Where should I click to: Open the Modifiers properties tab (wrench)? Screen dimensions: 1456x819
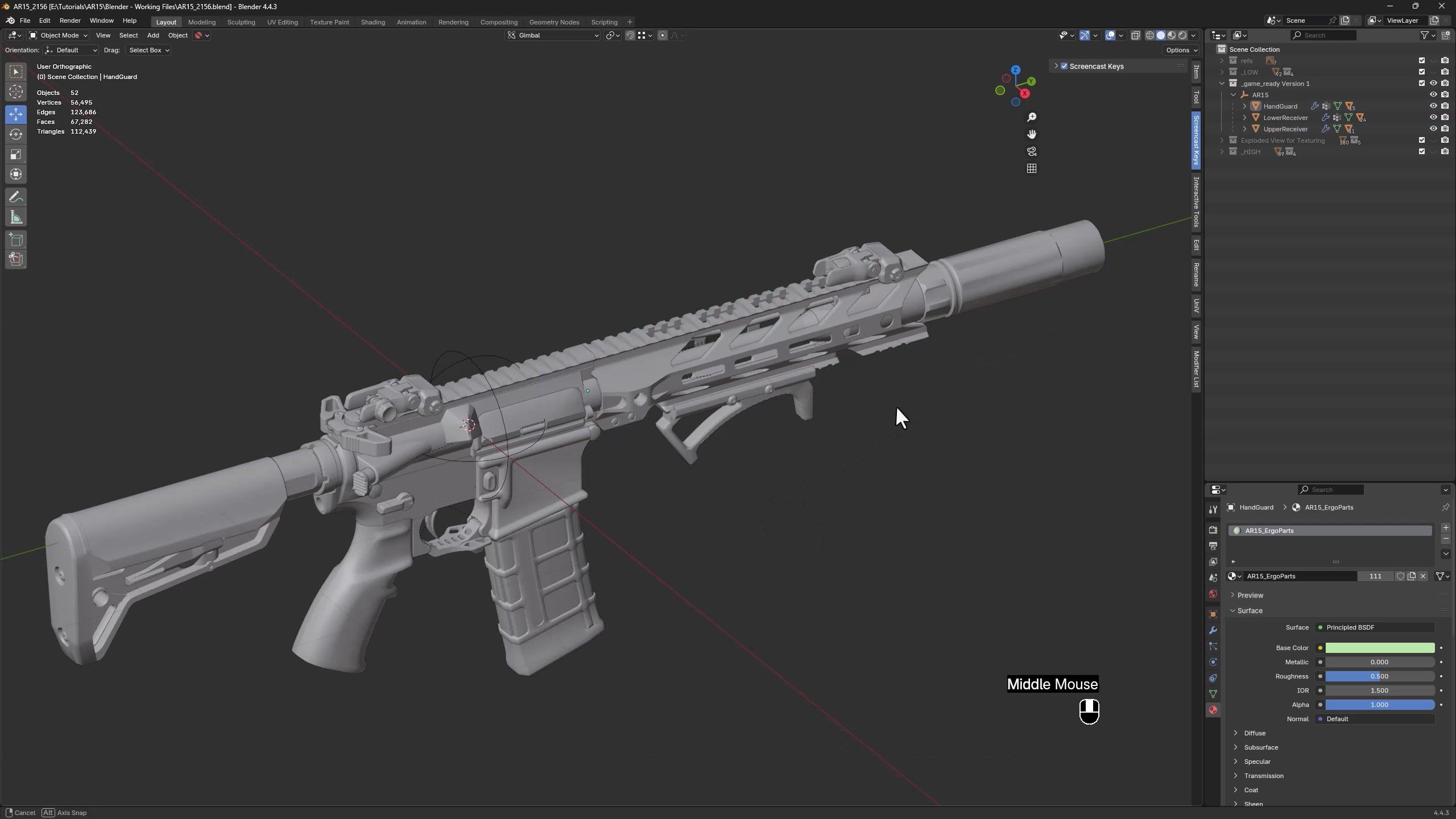(x=1213, y=630)
